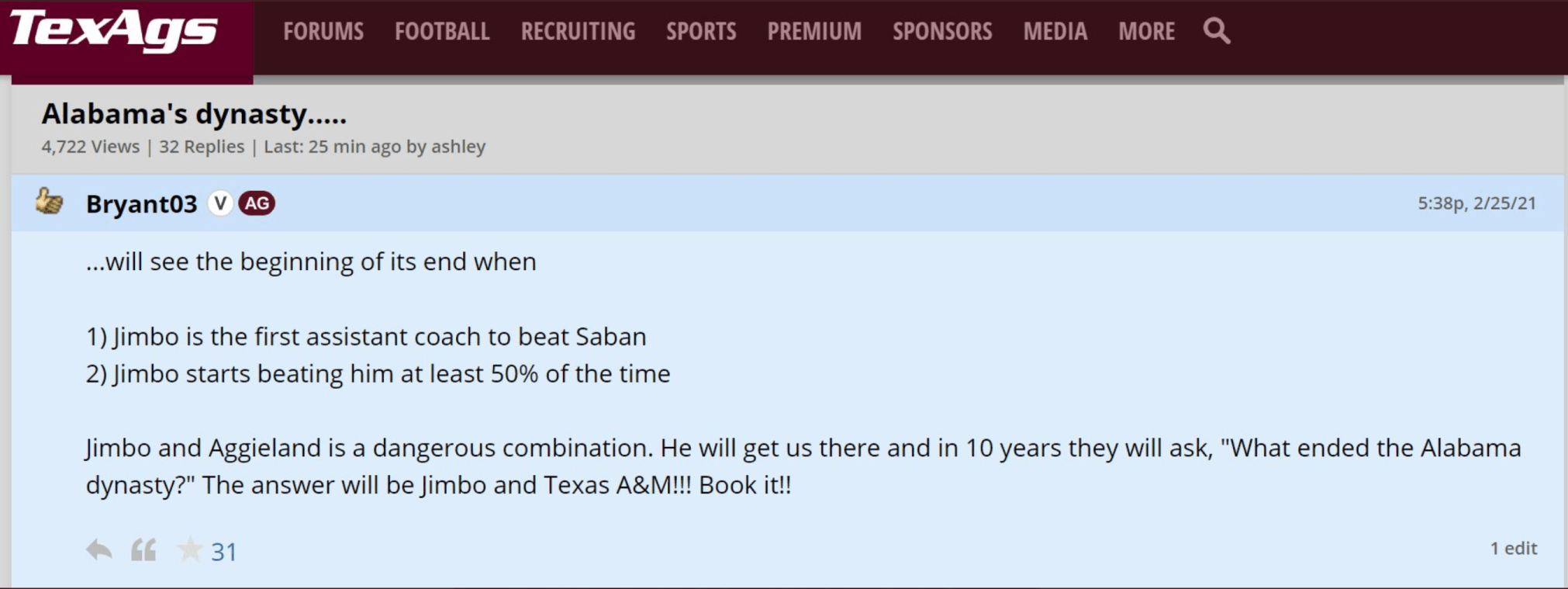The height and width of the screenshot is (589, 1568).
Task: Open Bryant03's user profile
Action: (x=142, y=203)
